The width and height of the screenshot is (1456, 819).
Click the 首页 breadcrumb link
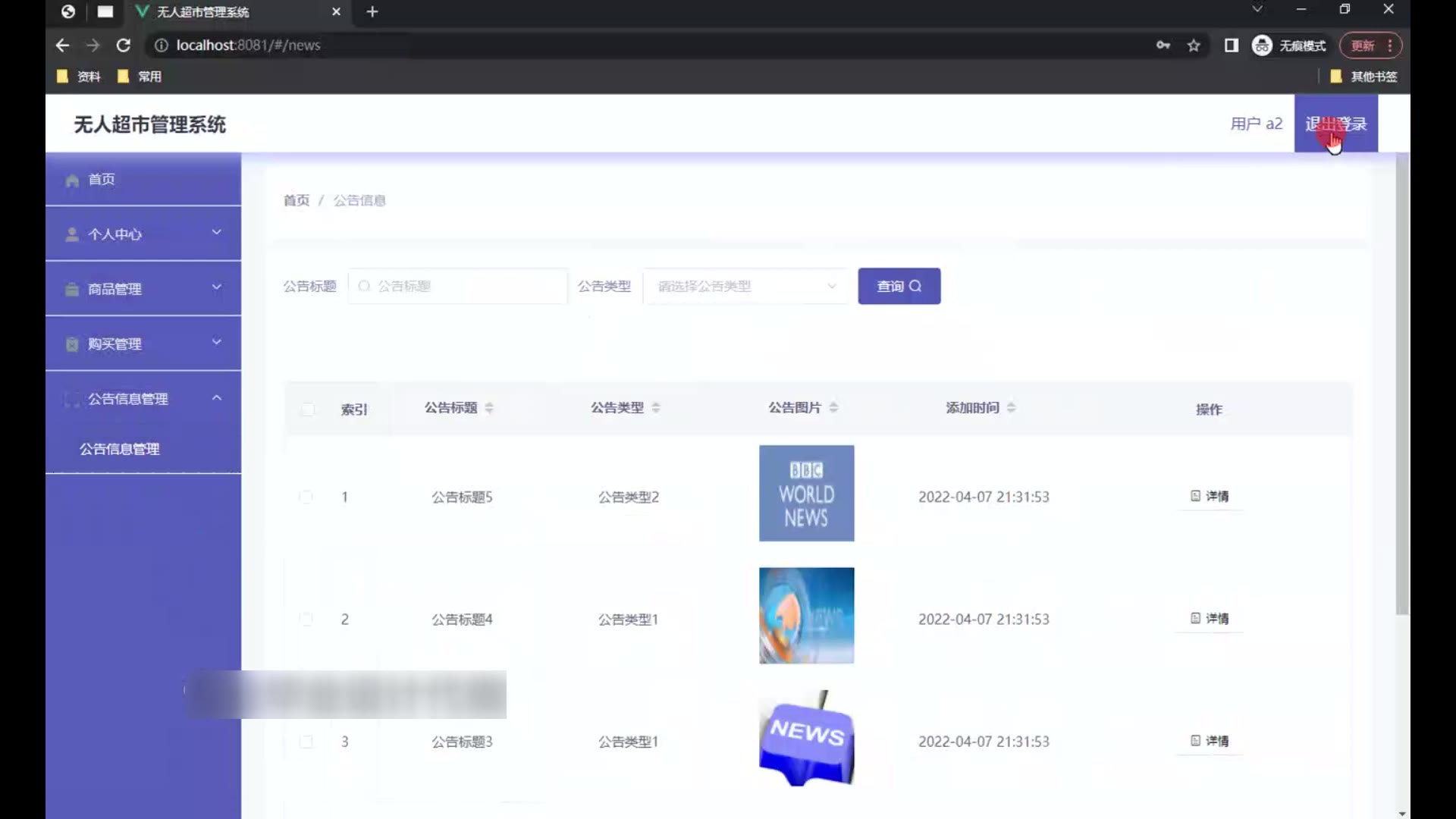point(296,201)
